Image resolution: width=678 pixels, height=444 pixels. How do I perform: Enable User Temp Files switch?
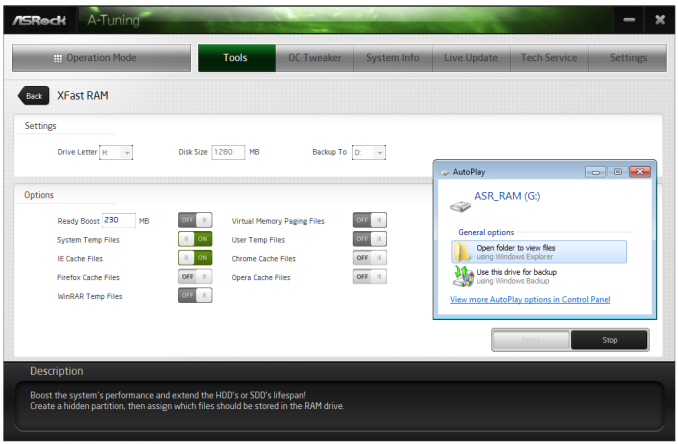point(370,239)
